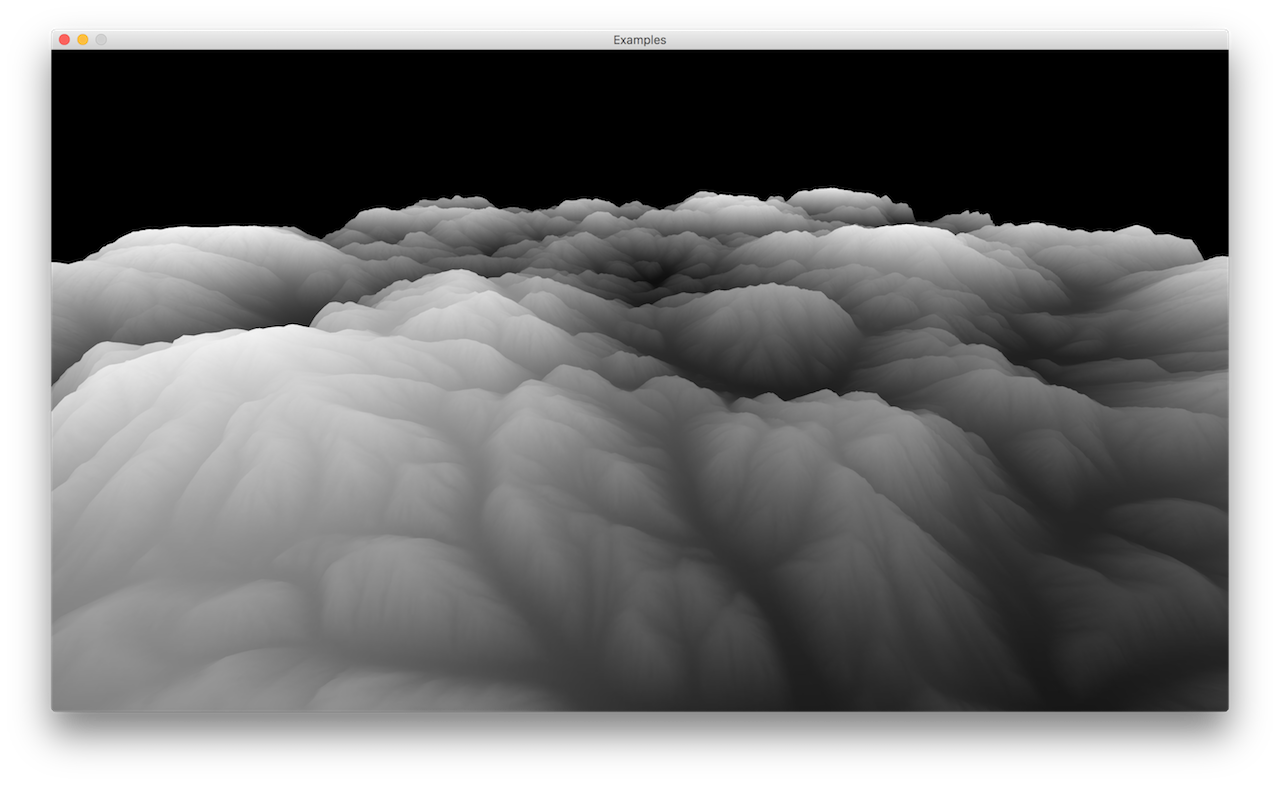Minimize the Examples window with the yellow button
This screenshot has width=1280, height=785.
tap(83, 40)
